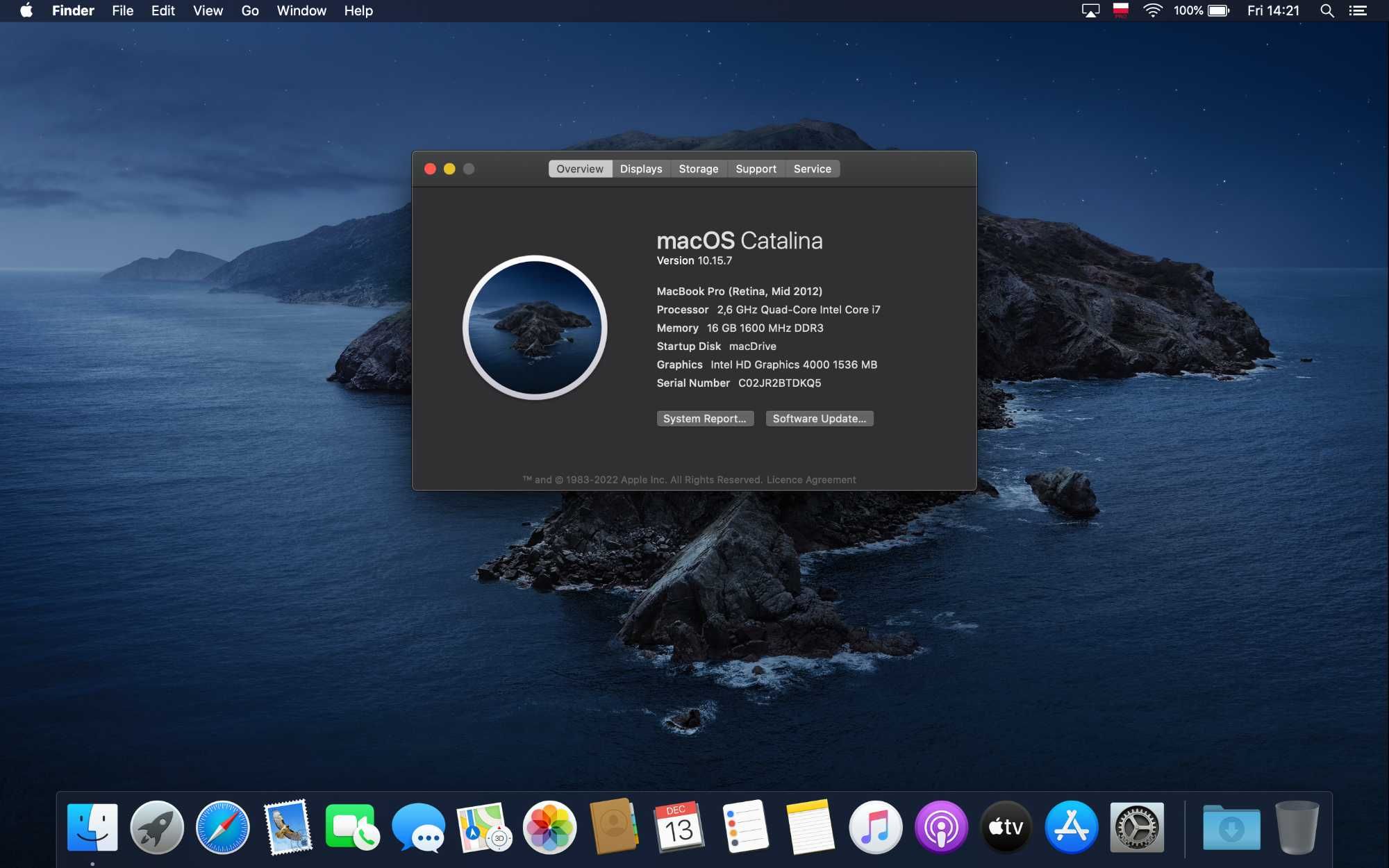The height and width of the screenshot is (868, 1389).
Task: Open the Go menu
Action: (250, 10)
